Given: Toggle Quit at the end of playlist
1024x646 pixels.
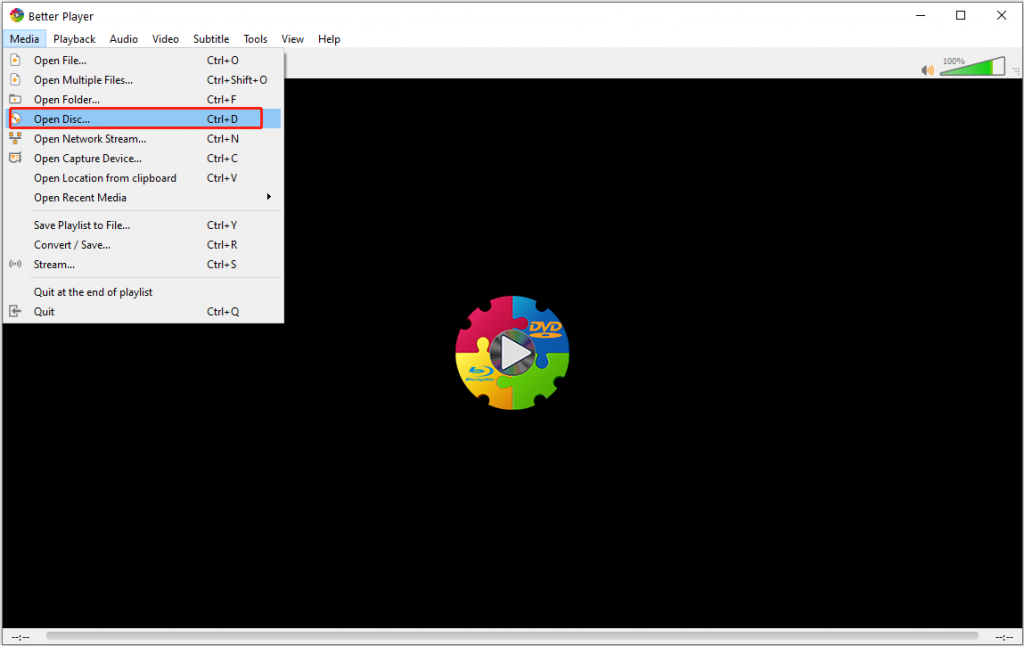Looking at the screenshot, I should click(93, 292).
